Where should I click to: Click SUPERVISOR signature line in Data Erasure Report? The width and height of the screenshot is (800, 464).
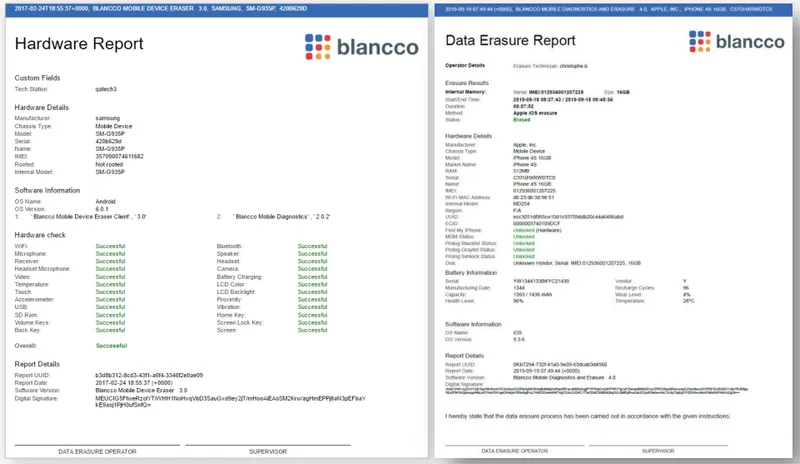coord(658,451)
